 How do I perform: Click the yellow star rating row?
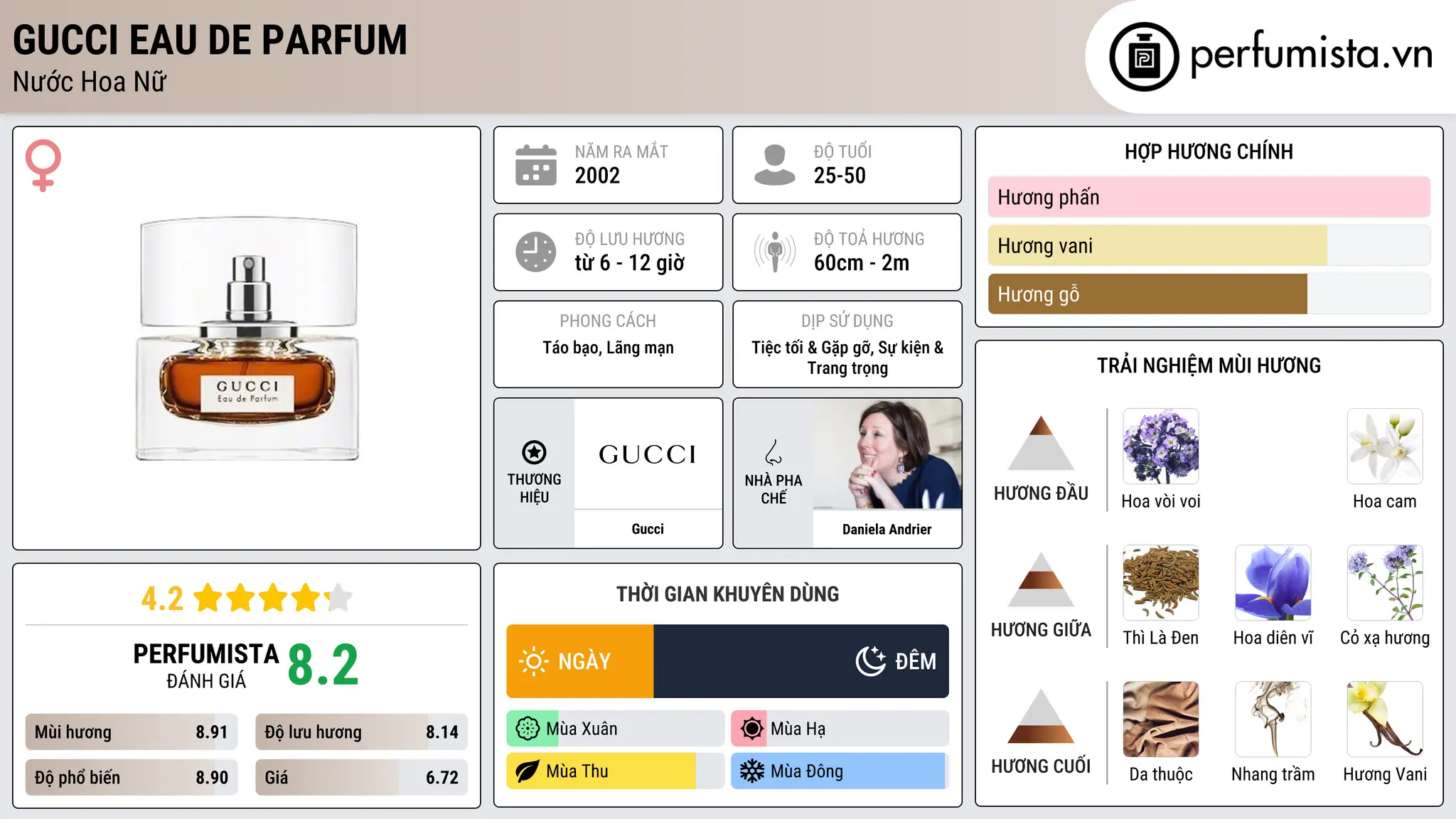tap(274, 598)
